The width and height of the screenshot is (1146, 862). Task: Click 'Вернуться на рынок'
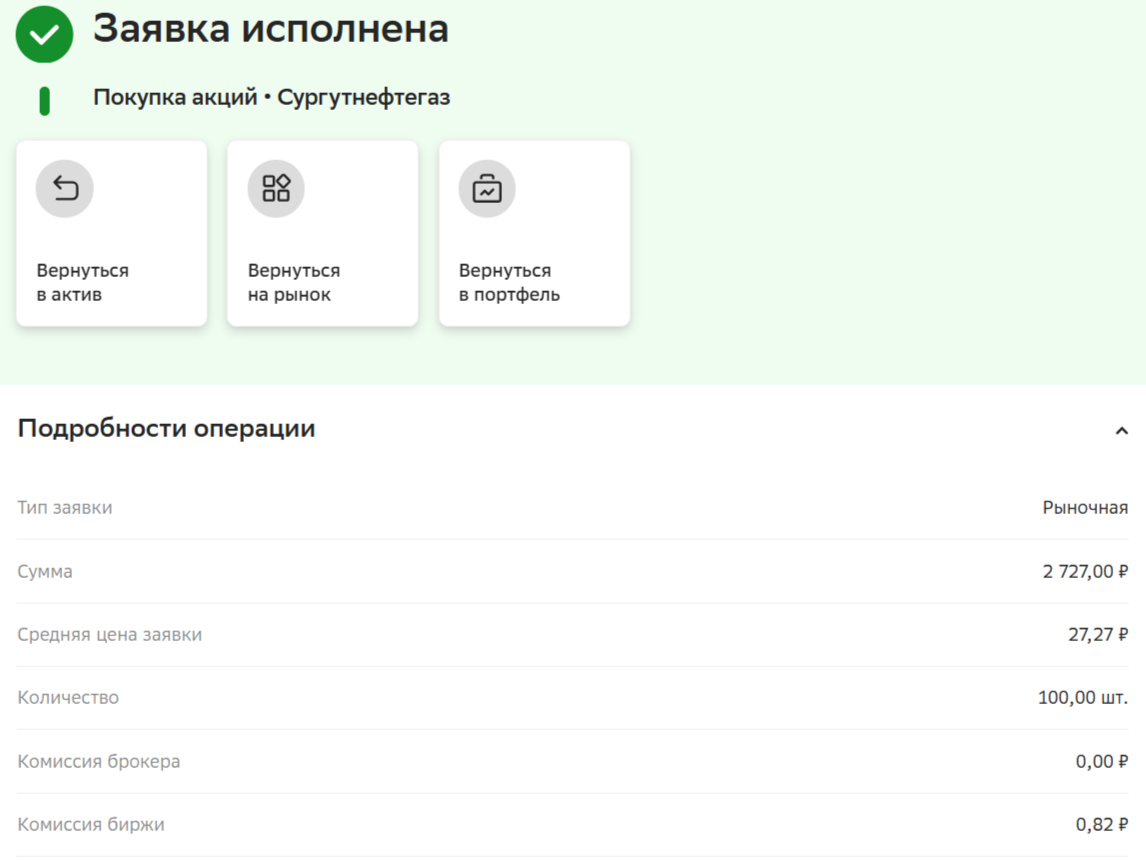322,232
